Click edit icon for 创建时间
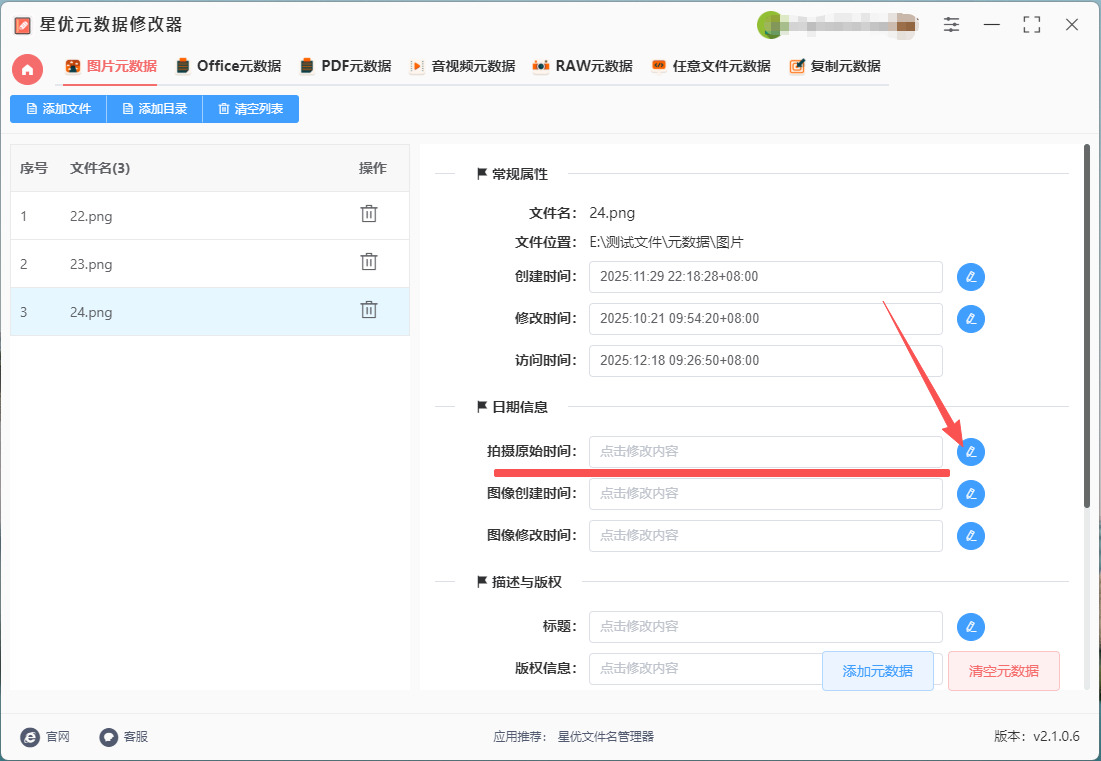 [x=970, y=277]
